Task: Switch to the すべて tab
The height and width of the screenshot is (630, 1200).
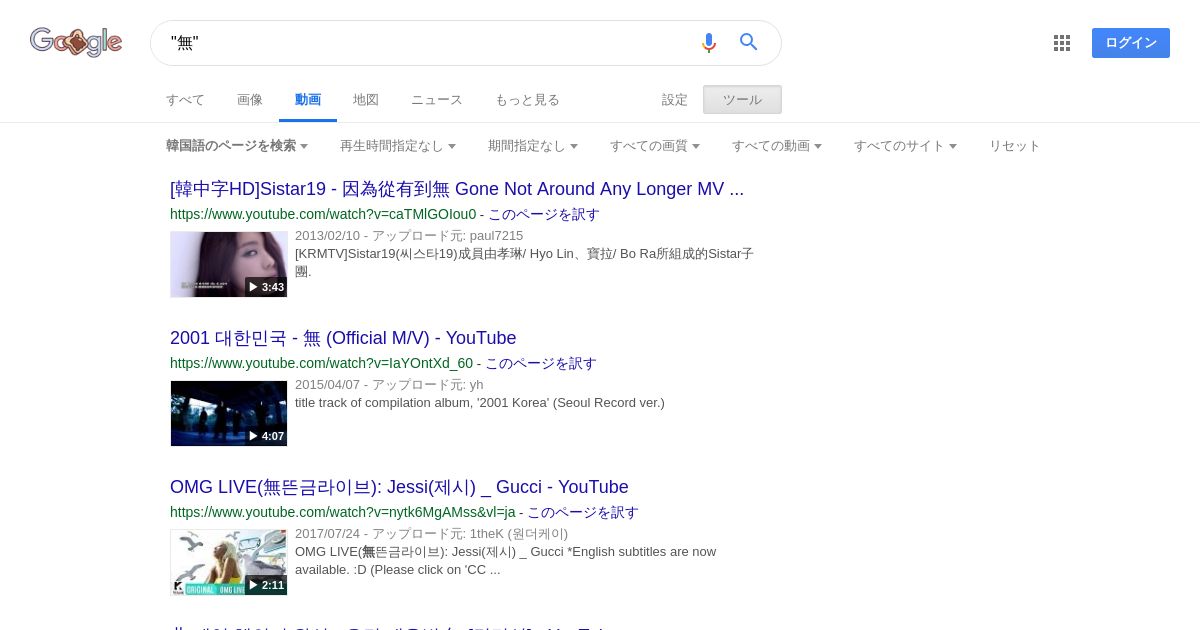Action: coord(185,100)
